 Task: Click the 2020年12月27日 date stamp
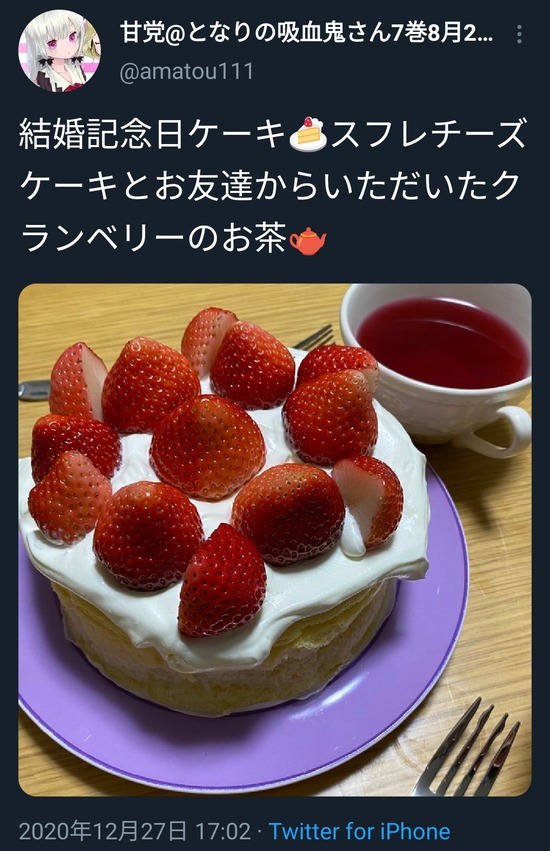(103, 831)
